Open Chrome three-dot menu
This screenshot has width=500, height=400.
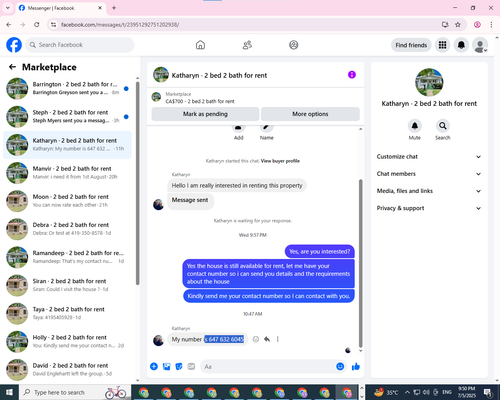click(491, 24)
